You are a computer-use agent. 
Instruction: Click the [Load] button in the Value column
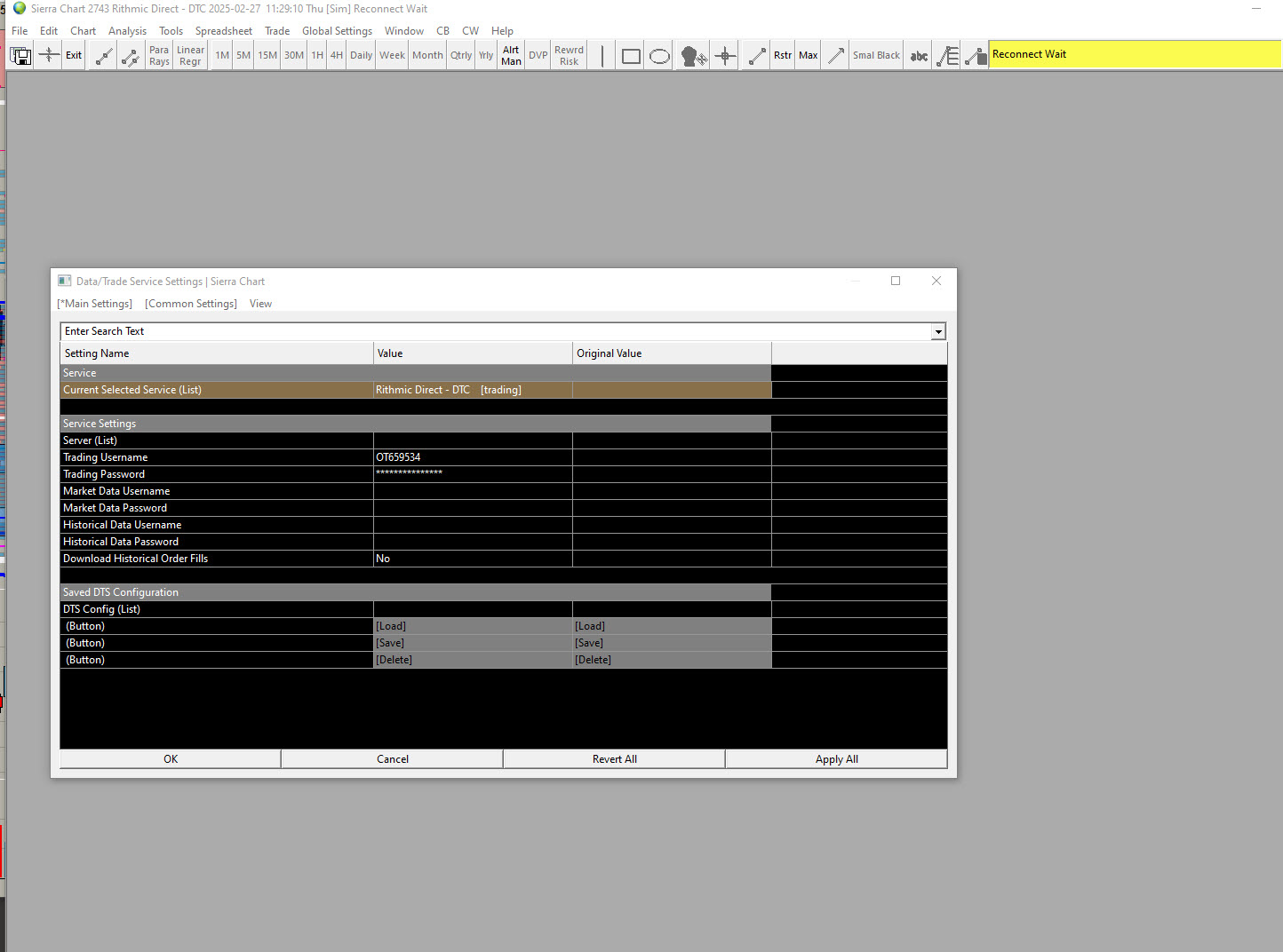[473, 626]
